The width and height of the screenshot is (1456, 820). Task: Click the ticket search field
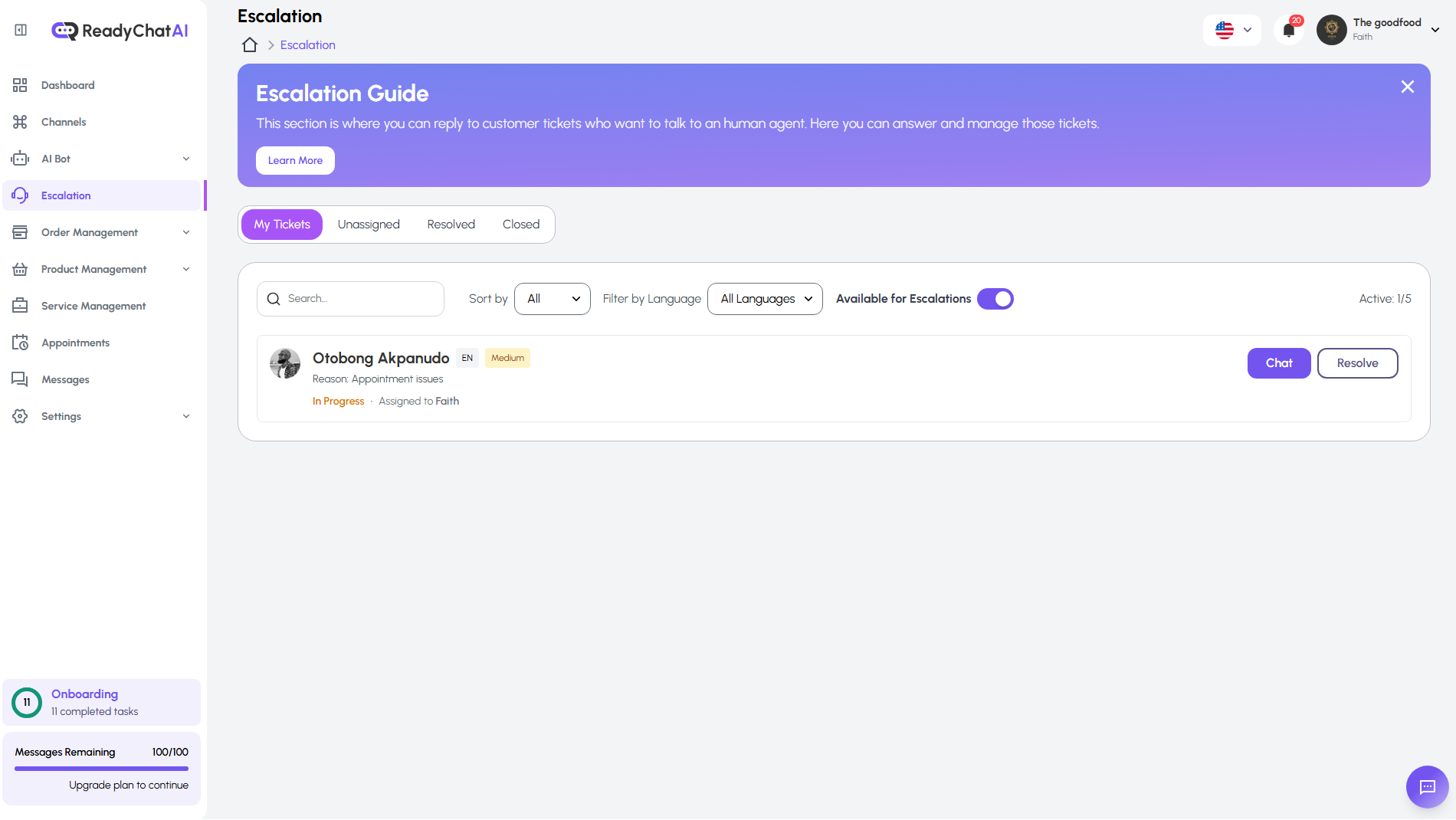(x=360, y=299)
